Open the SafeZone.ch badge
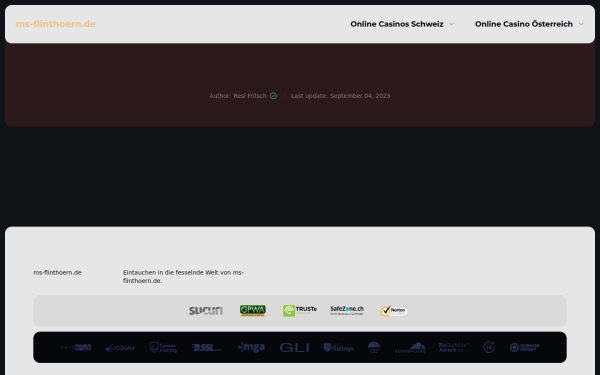This screenshot has width=600, height=375. (347, 310)
